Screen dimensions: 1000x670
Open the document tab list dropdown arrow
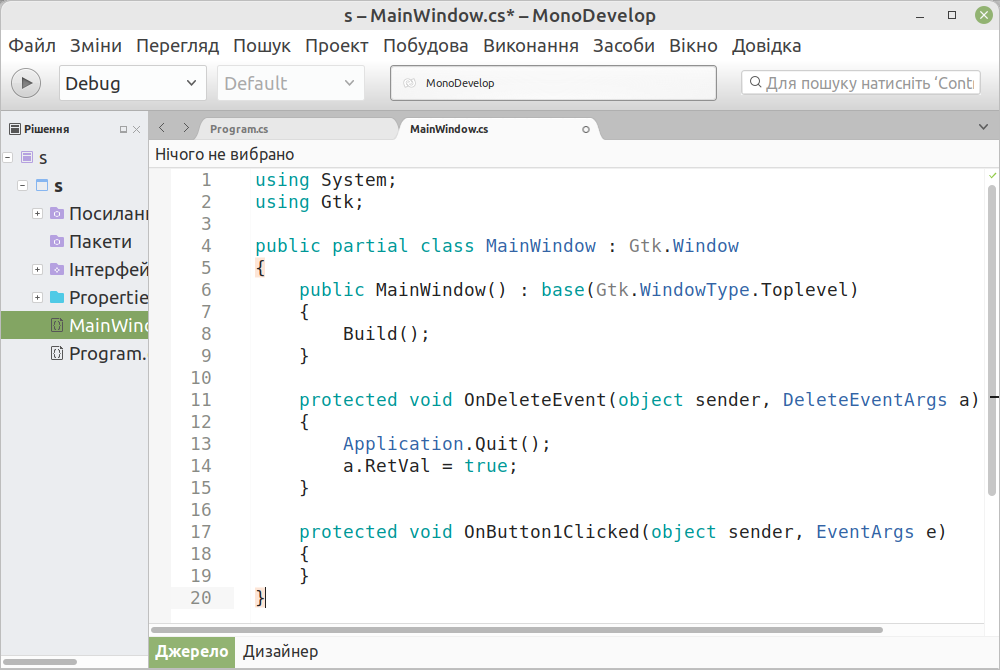(x=983, y=127)
